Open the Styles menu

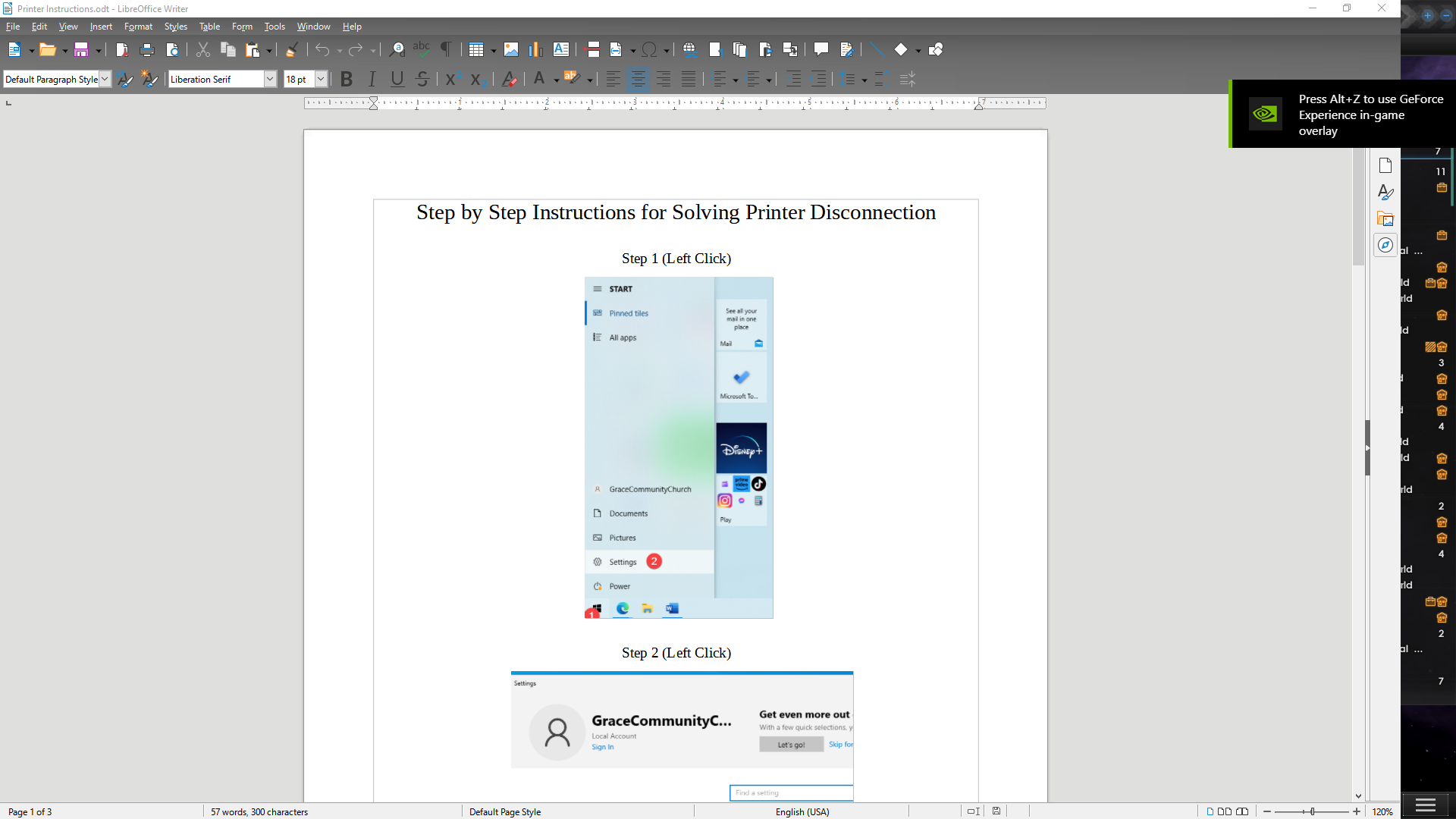point(175,27)
